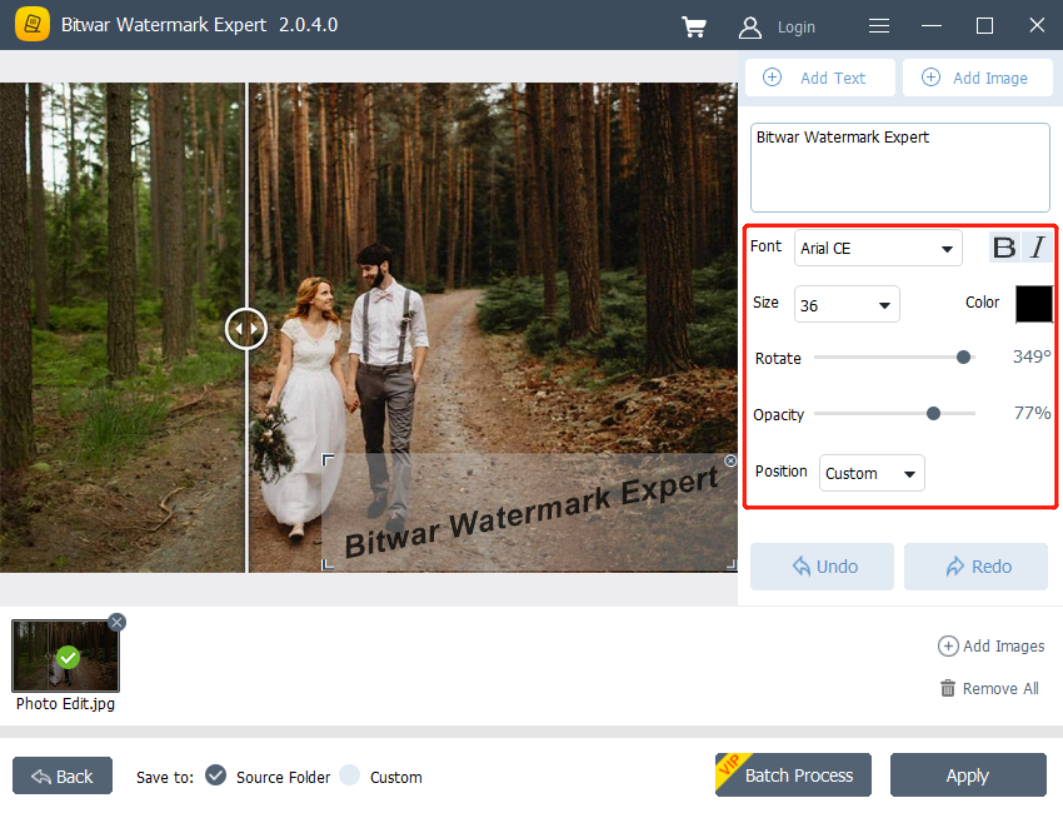Remove Photo Edit.jpg thumbnail with X
Viewport: 1063px width, 813px height.
(x=117, y=622)
